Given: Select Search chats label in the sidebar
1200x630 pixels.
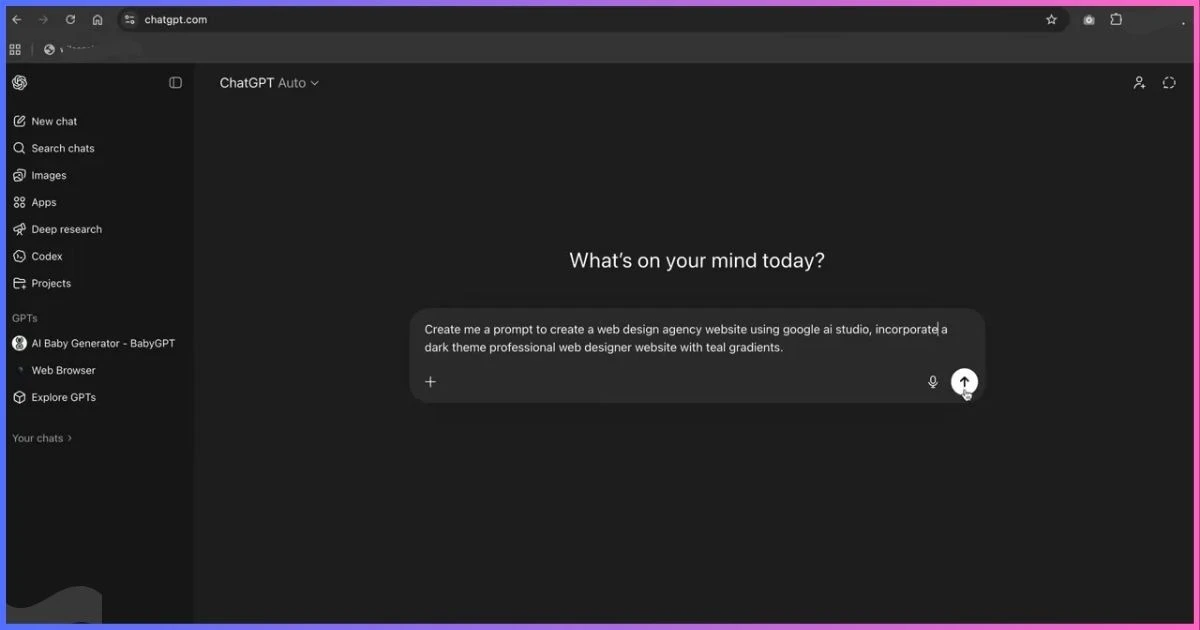Looking at the screenshot, I should [x=63, y=148].
